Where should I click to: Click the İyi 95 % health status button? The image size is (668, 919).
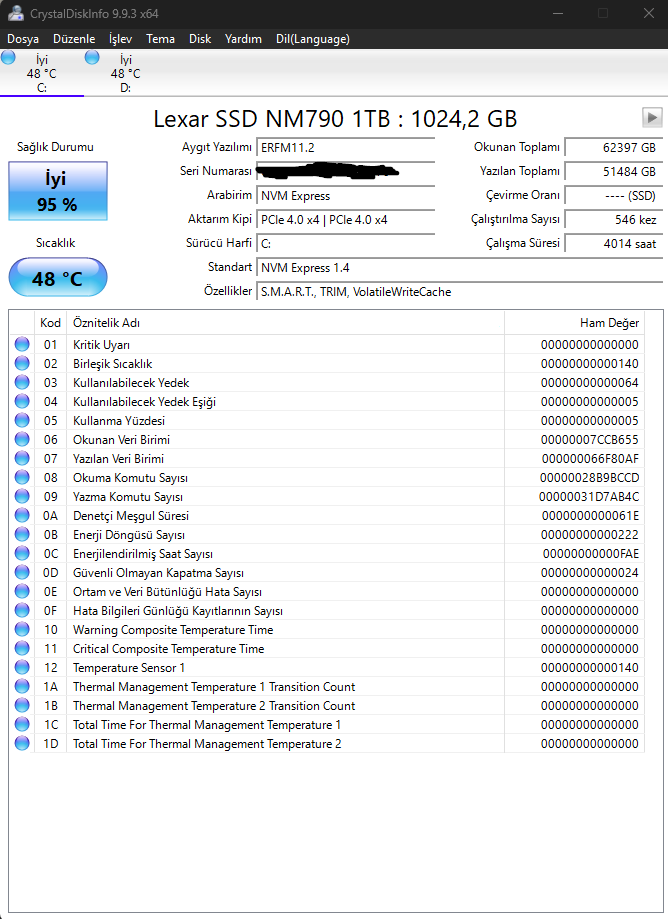coord(58,191)
